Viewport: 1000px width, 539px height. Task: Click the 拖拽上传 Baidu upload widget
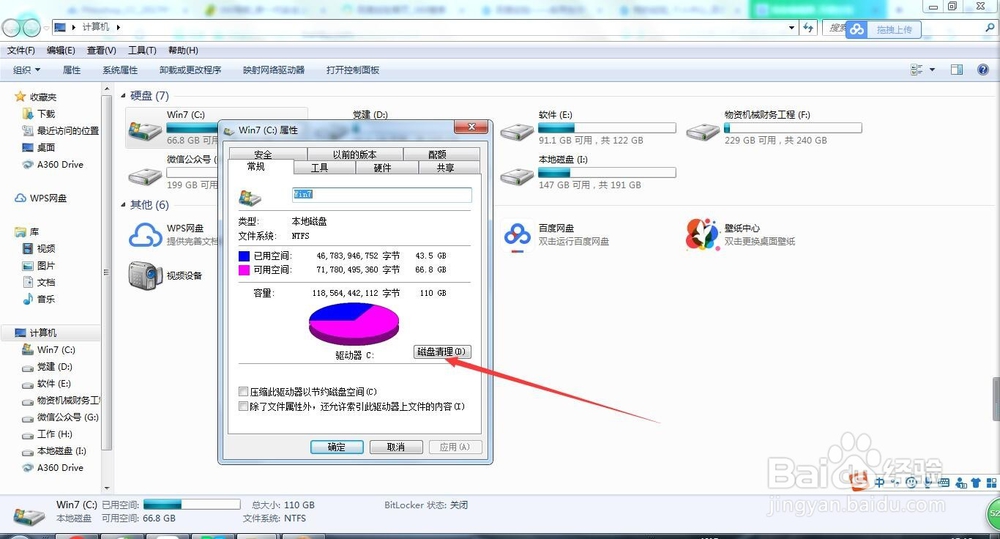pyautogui.click(x=883, y=29)
